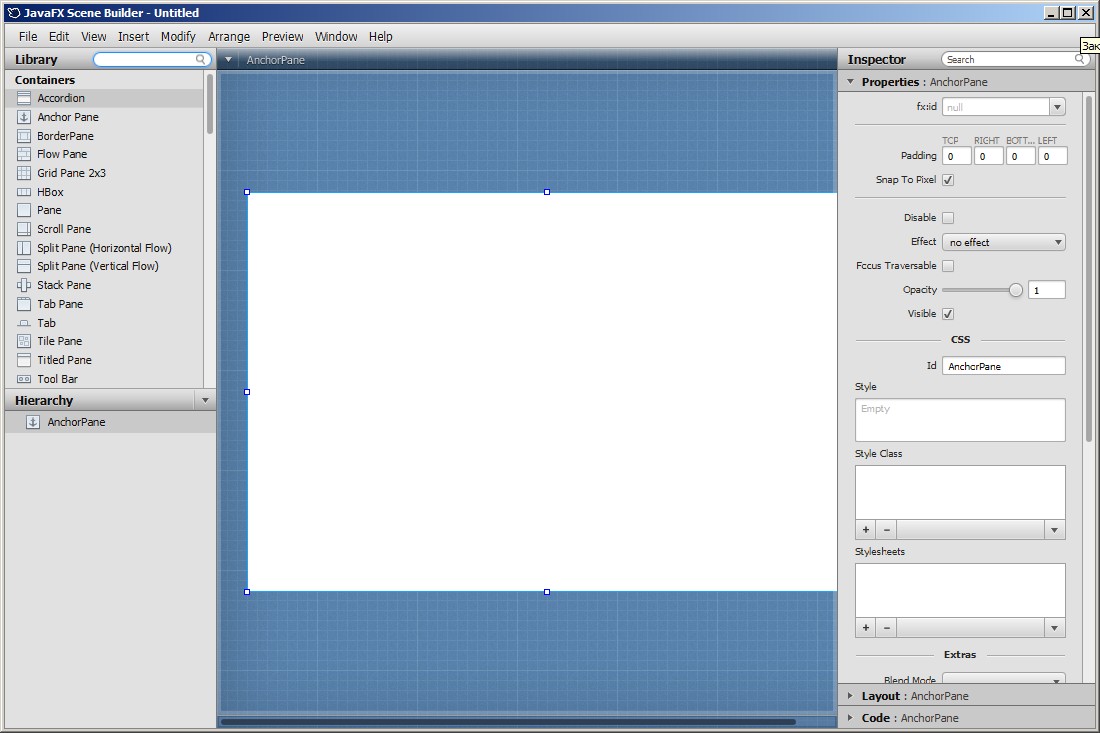Toggle the Snap To Pixel checkbox
The image size is (1100, 733).
tap(948, 180)
